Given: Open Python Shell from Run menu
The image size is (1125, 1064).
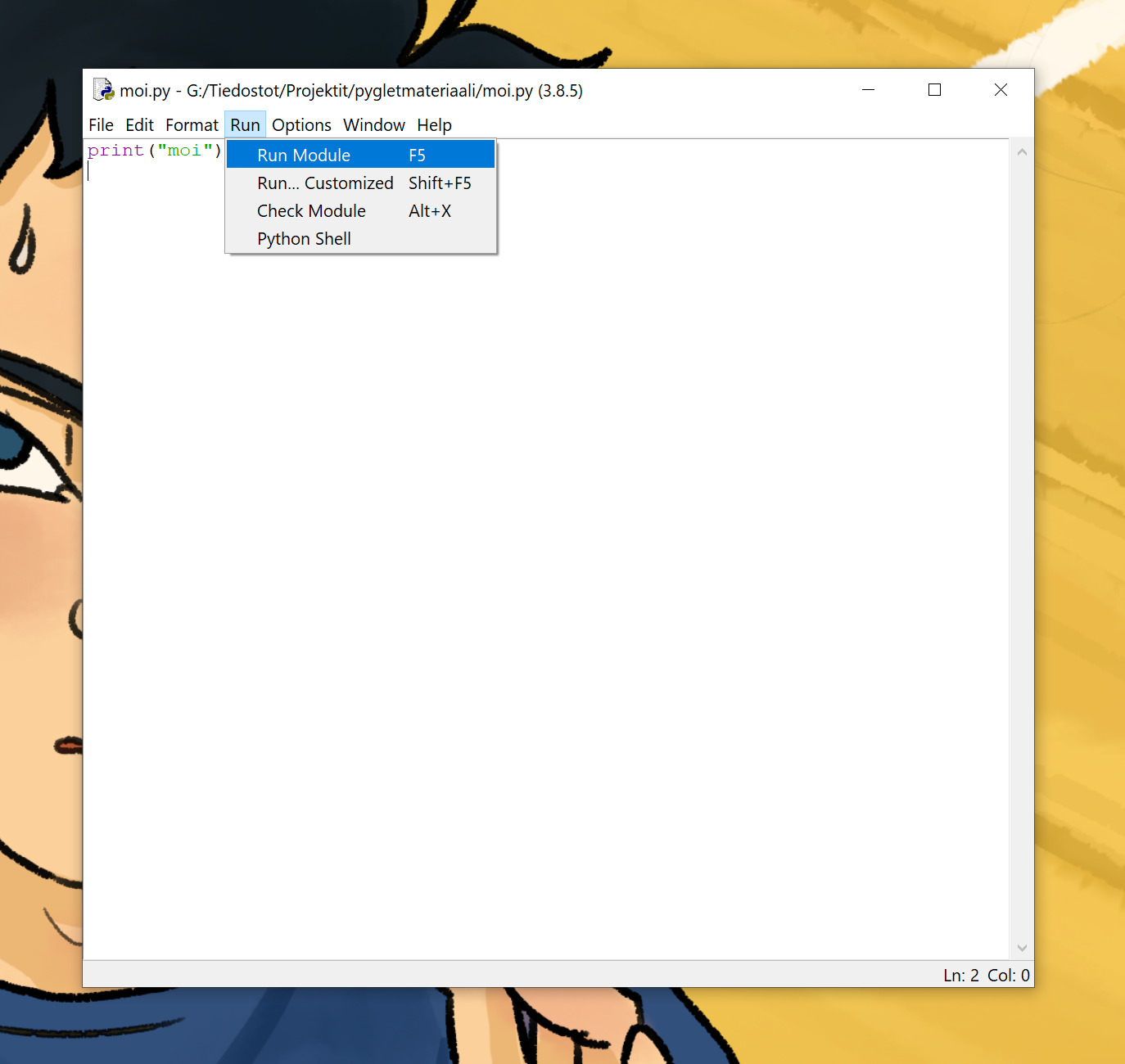Looking at the screenshot, I should tap(360, 238).
